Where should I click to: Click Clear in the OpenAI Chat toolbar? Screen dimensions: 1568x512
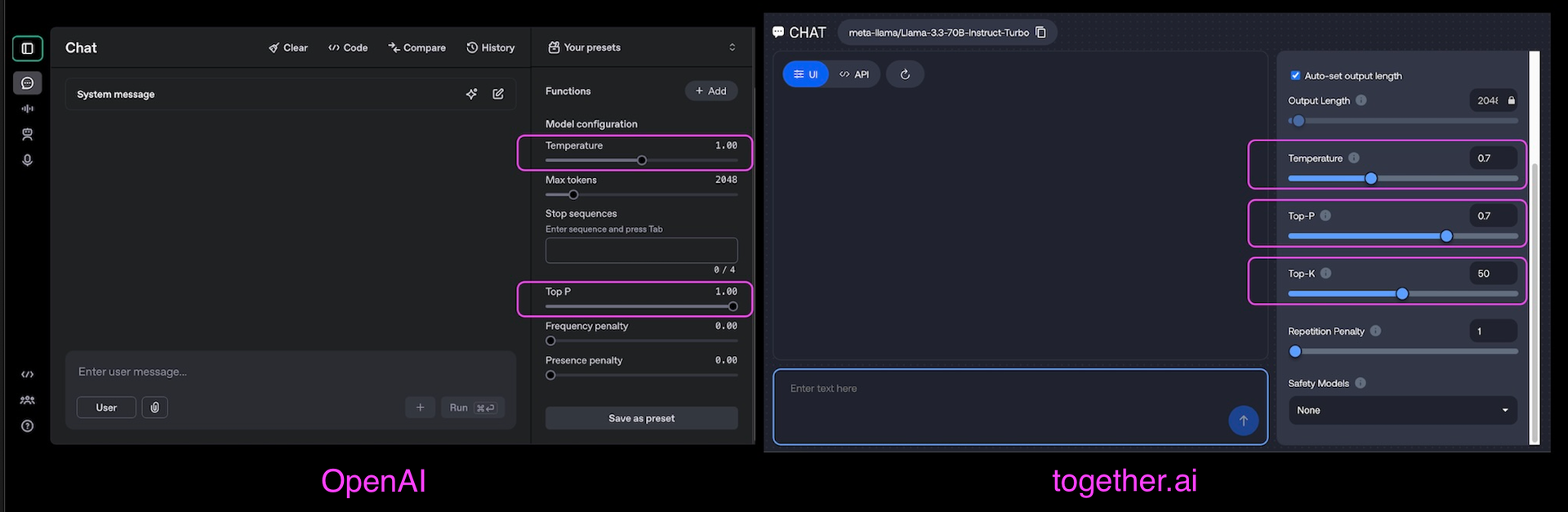tap(287, 48)
